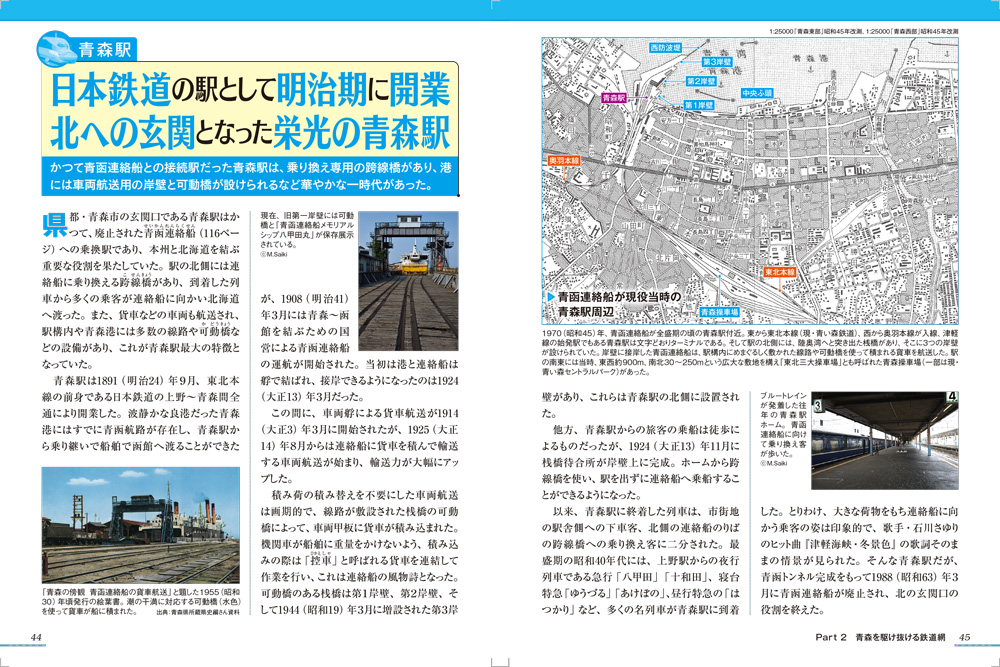1000x667 pixels.
Task: Select the headline line 北への玄関となった栄光の青森駅
Action: pyautogui.click(x=250, y=132)
